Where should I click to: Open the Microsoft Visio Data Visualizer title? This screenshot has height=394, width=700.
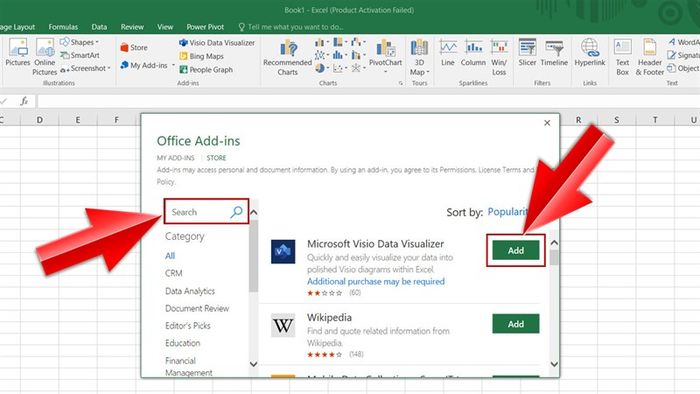(375, 244)
